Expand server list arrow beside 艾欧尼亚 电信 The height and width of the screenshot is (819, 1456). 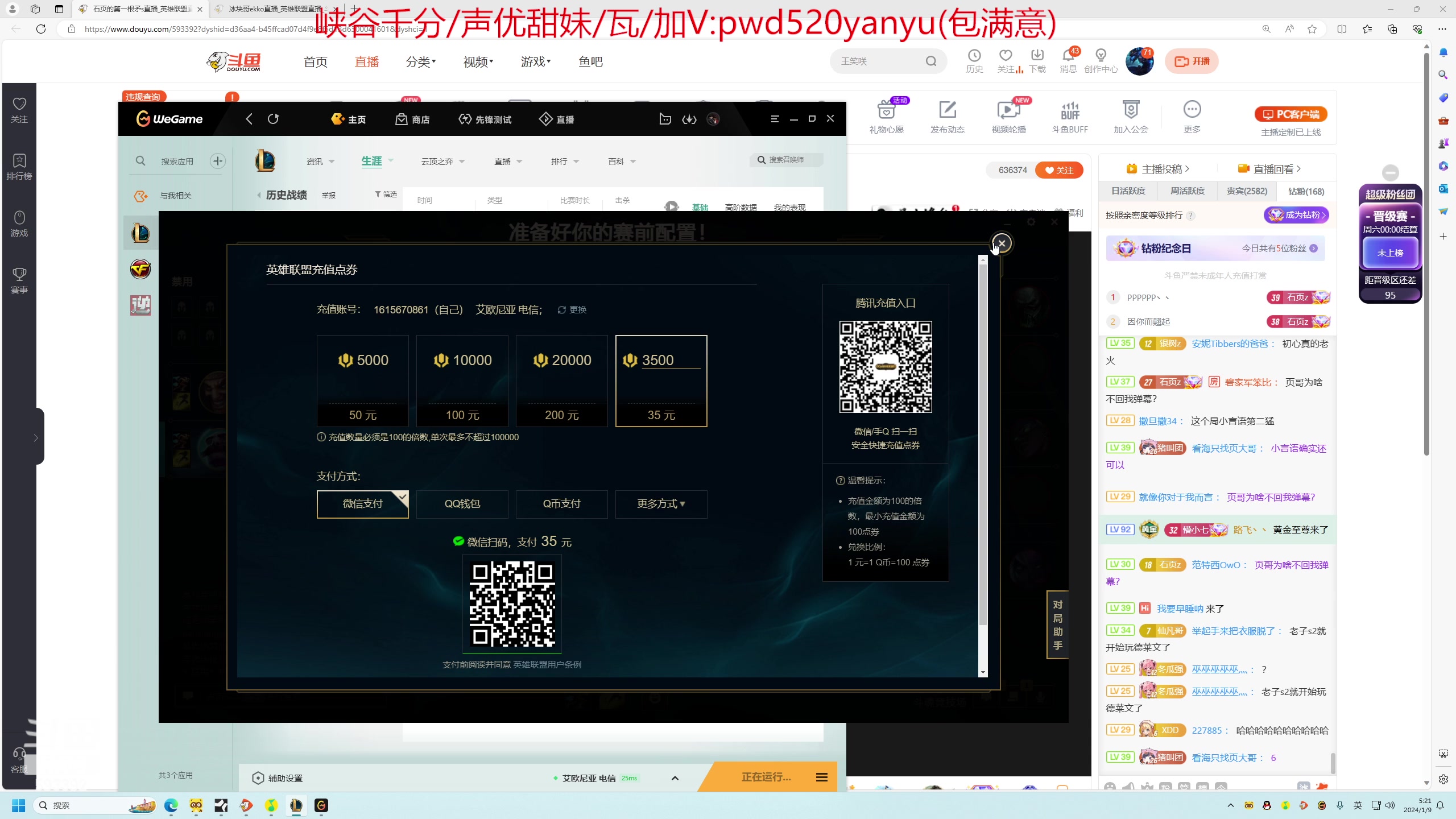[x=675, y=778]
